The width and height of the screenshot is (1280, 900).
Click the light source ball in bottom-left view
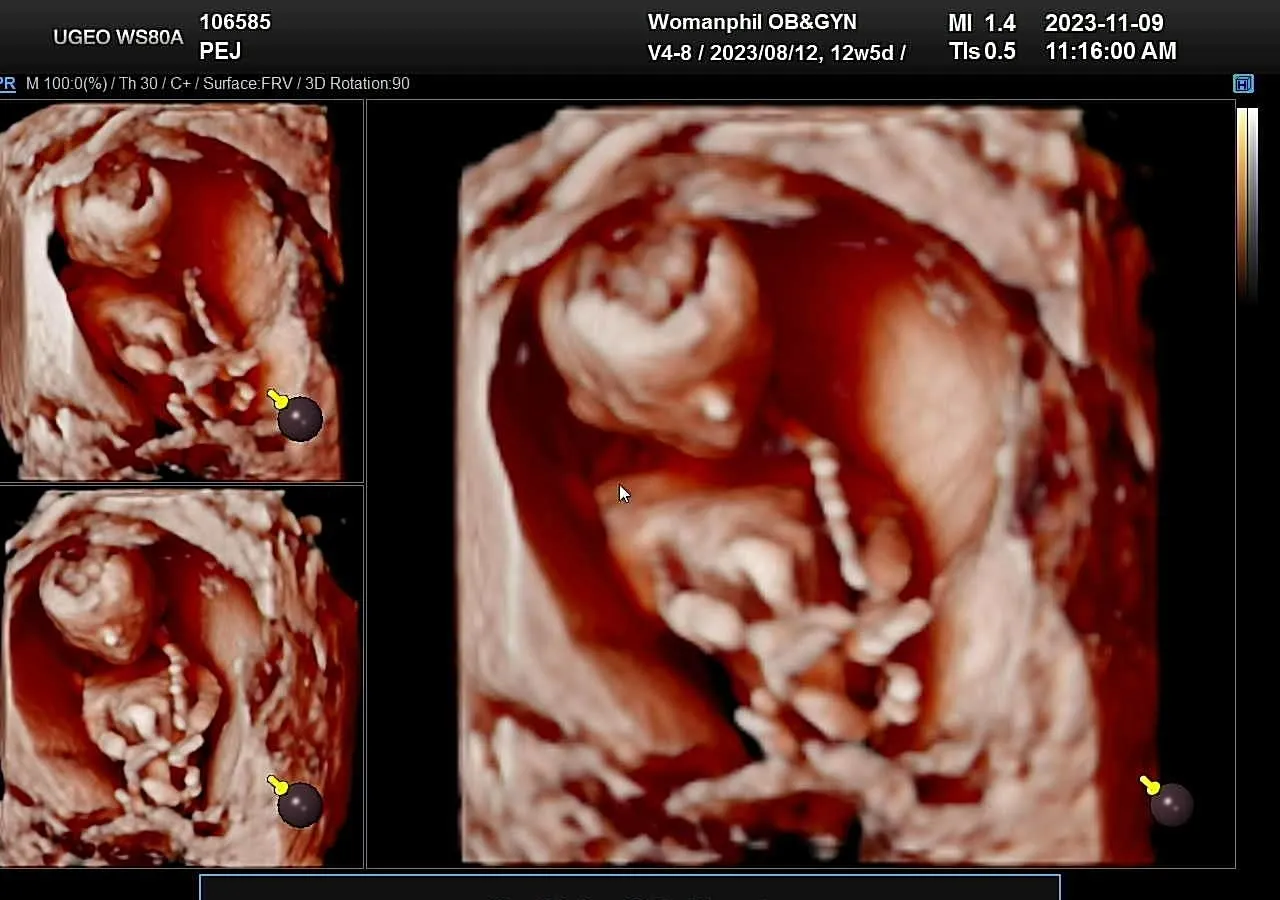300,805
